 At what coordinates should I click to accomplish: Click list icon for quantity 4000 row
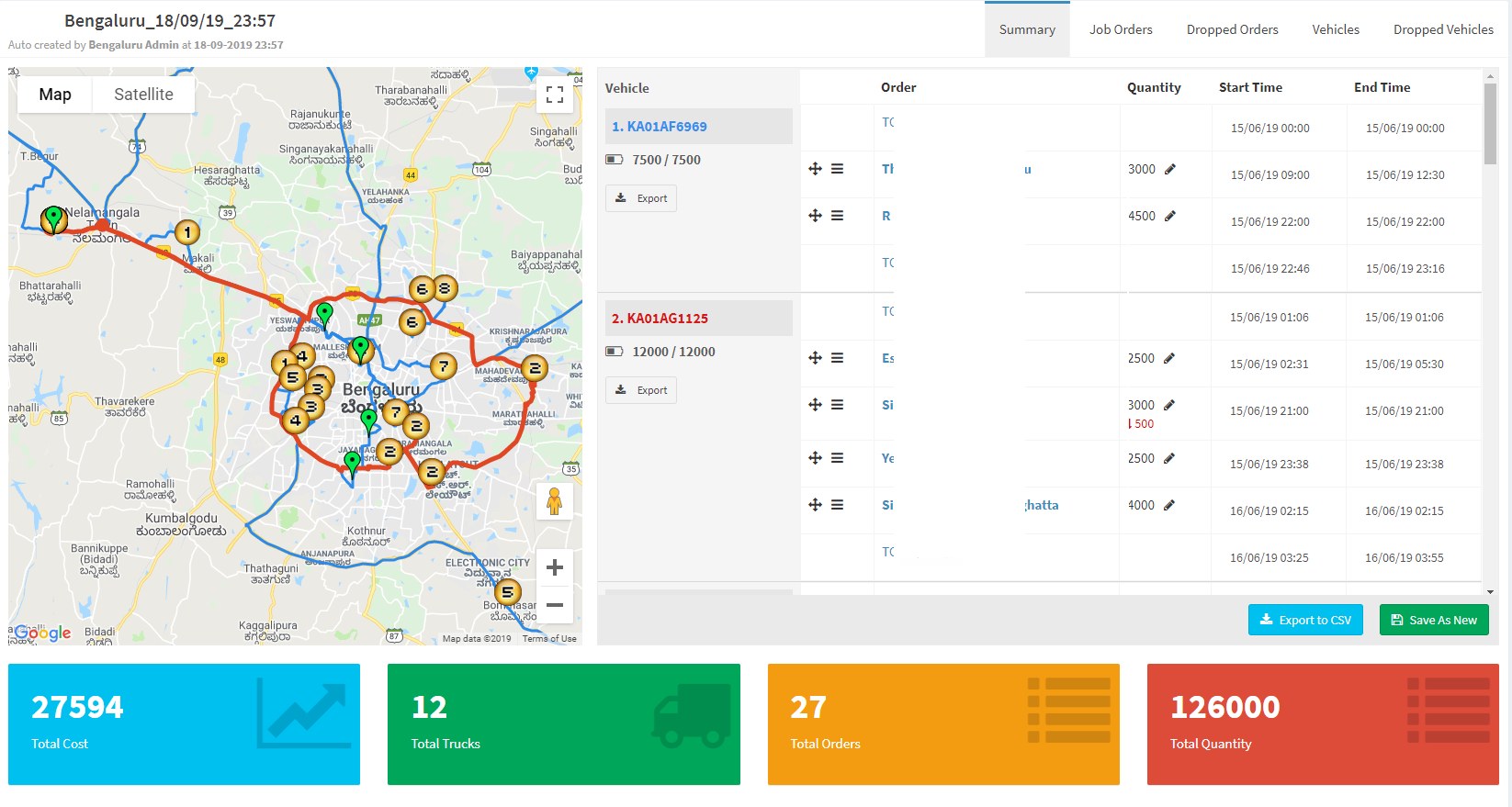[837, 505]
